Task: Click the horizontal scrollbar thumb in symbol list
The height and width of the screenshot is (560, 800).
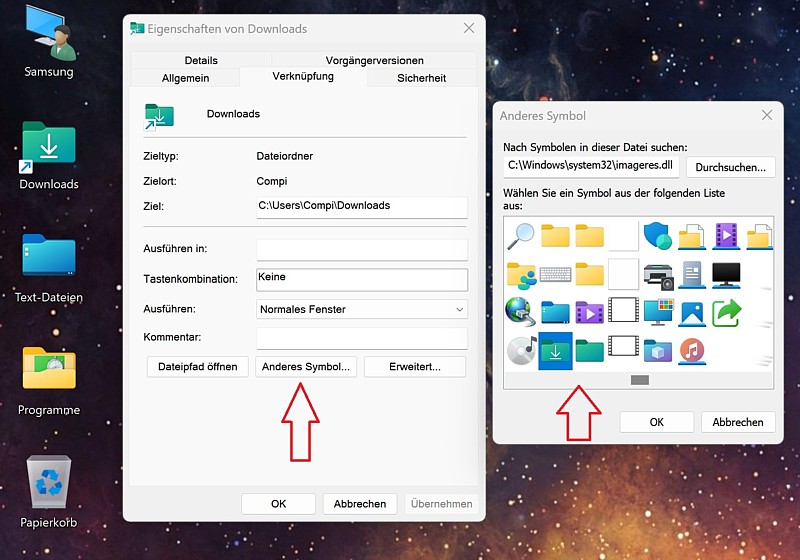Action: click(640, 380)
